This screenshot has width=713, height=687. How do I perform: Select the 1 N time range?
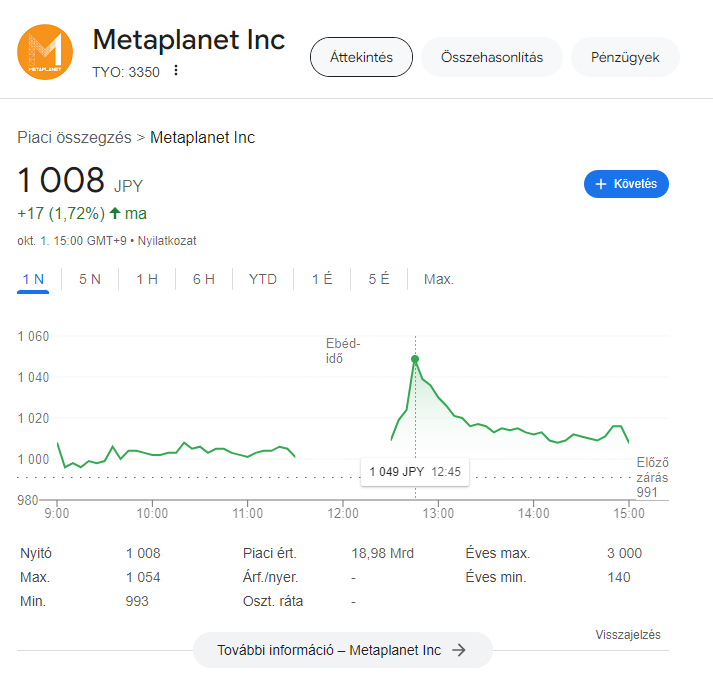pos(33,279)
